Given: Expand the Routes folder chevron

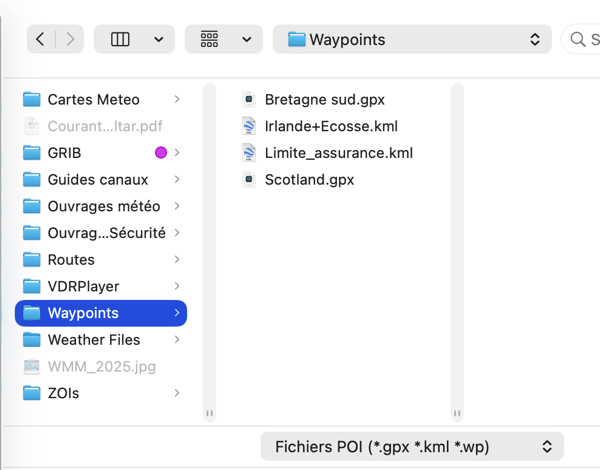Looking at the screenshot, I should pos(177,260).
